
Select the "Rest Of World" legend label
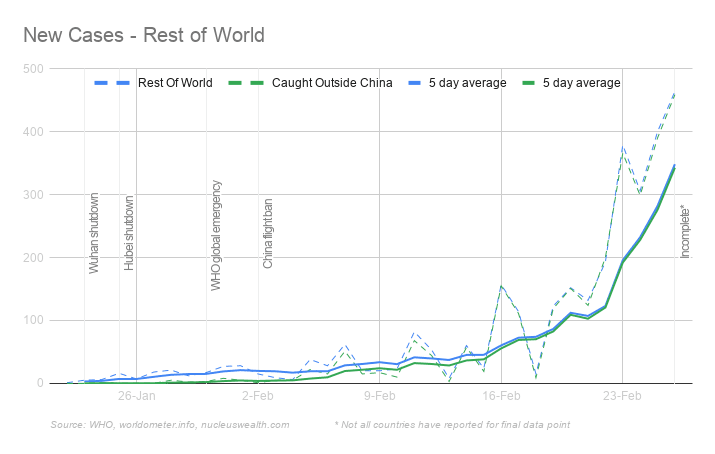click(x=176, y=83)
